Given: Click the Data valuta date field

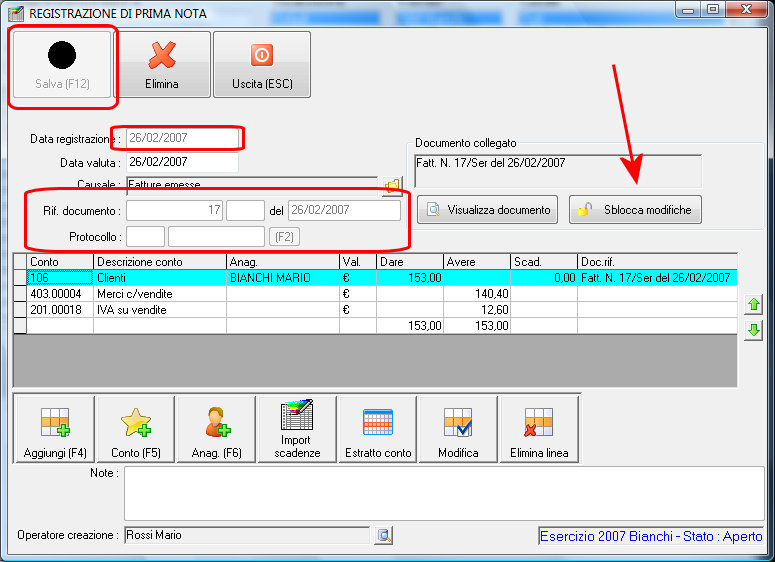Looking at the screenshot, I should 182,162.
